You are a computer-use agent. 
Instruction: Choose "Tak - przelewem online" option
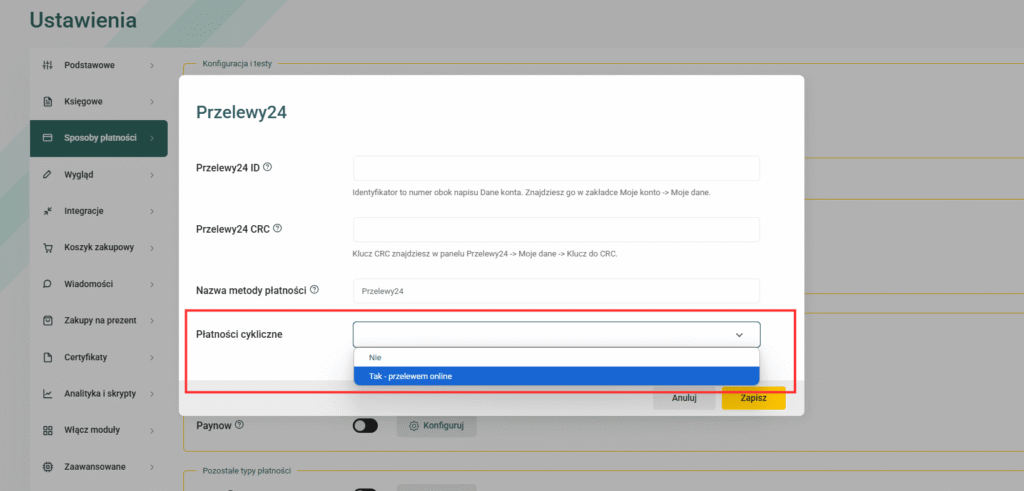click(x=556, y=376)
